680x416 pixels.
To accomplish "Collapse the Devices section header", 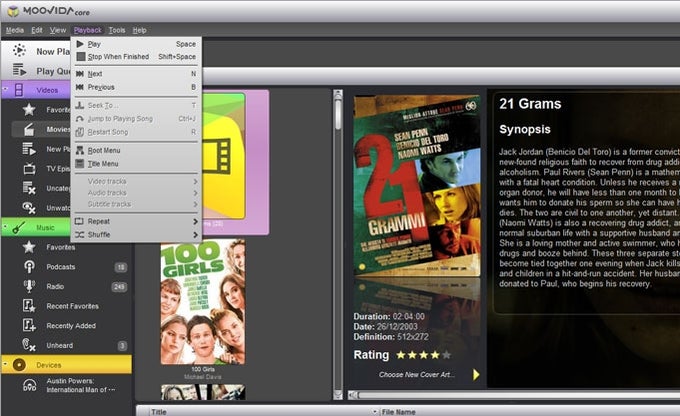I will pyautogui.click(x=5, y=364).
